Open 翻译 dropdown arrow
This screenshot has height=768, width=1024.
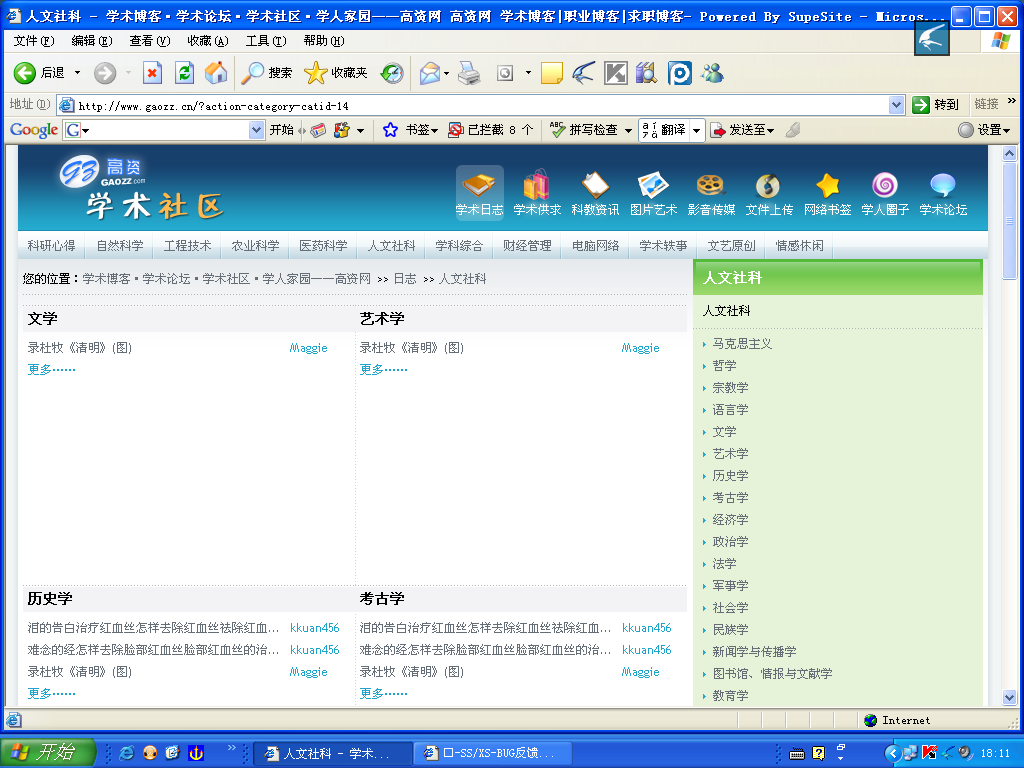point(696,131)
